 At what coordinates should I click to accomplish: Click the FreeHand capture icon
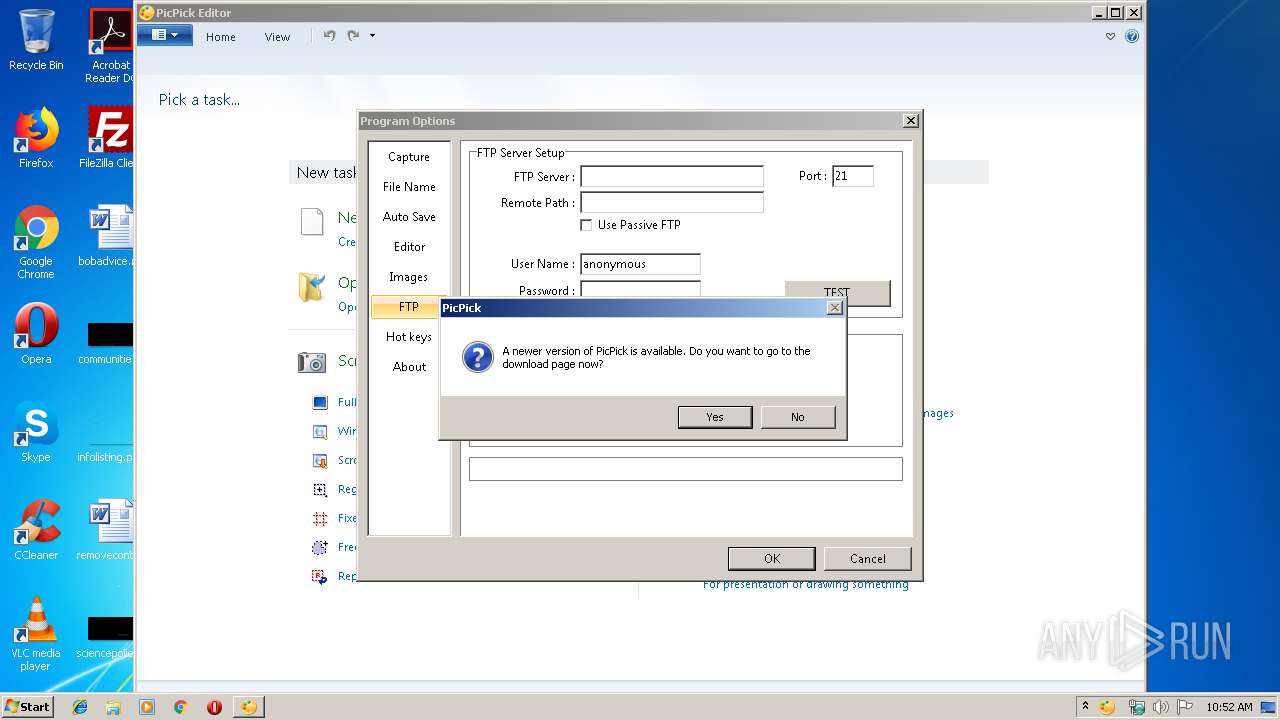(x=320, y=548)
